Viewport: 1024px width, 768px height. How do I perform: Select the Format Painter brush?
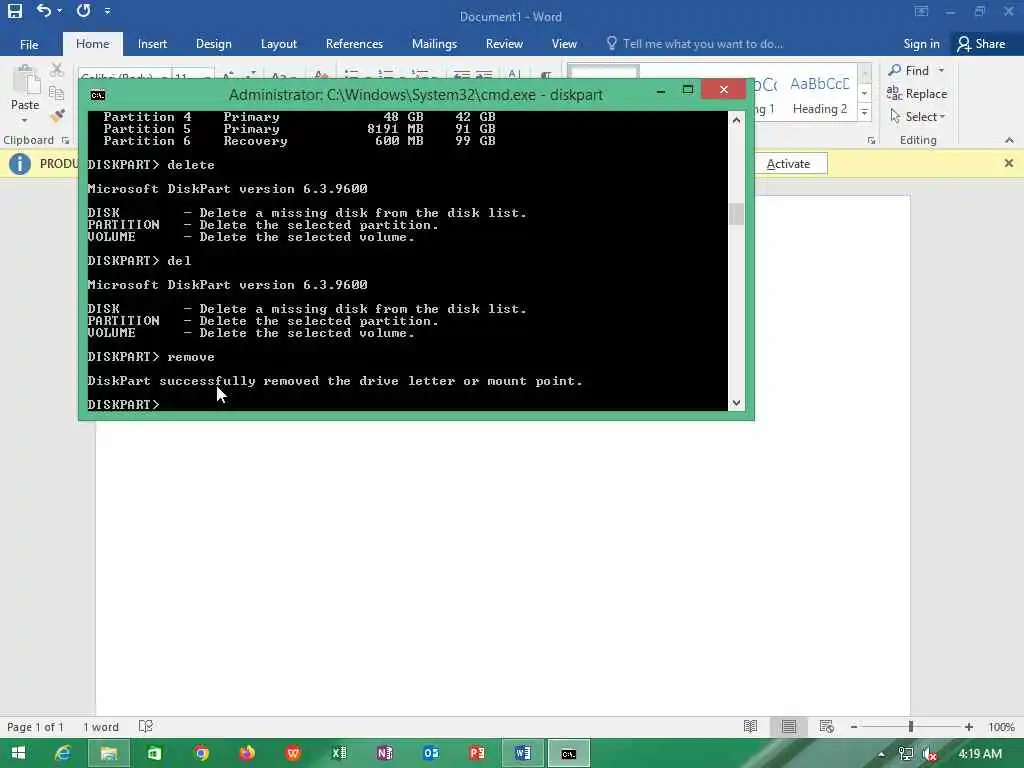57,116
